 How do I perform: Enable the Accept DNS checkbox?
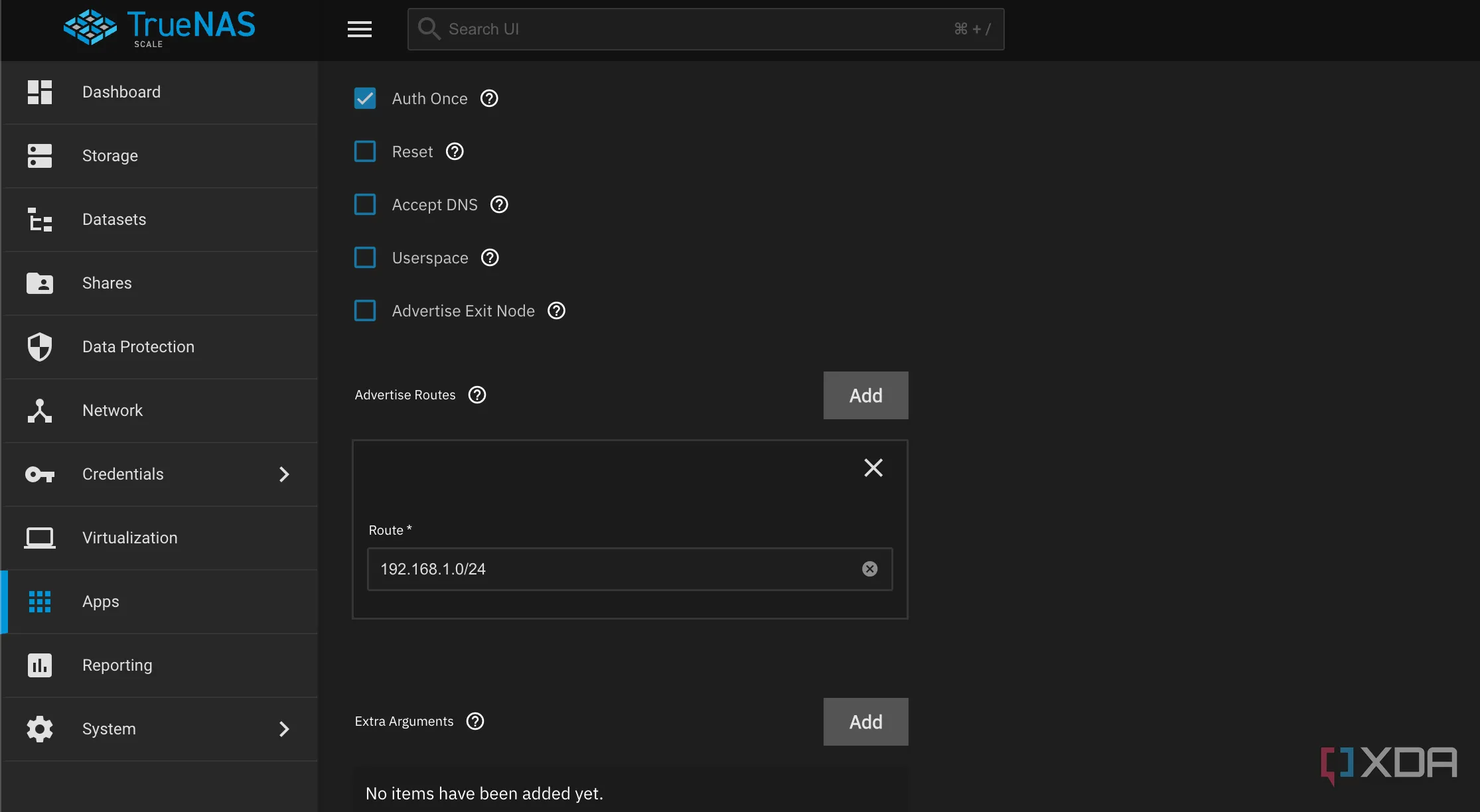click(x=365, y=204)
